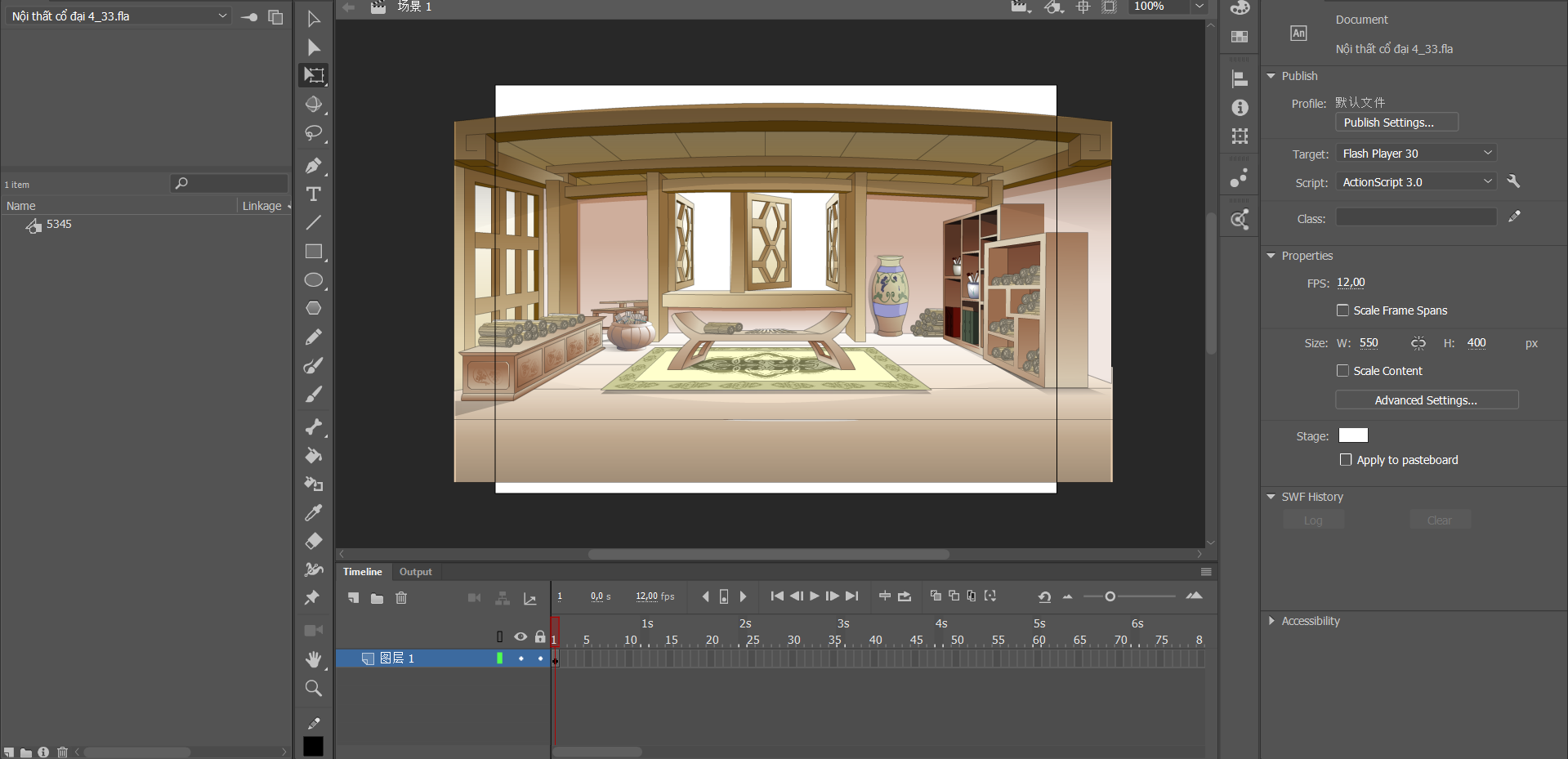This screenshot has height=759, width=1568.
Task: Click the Publish Settings button
Action: tap(1396, 123)
